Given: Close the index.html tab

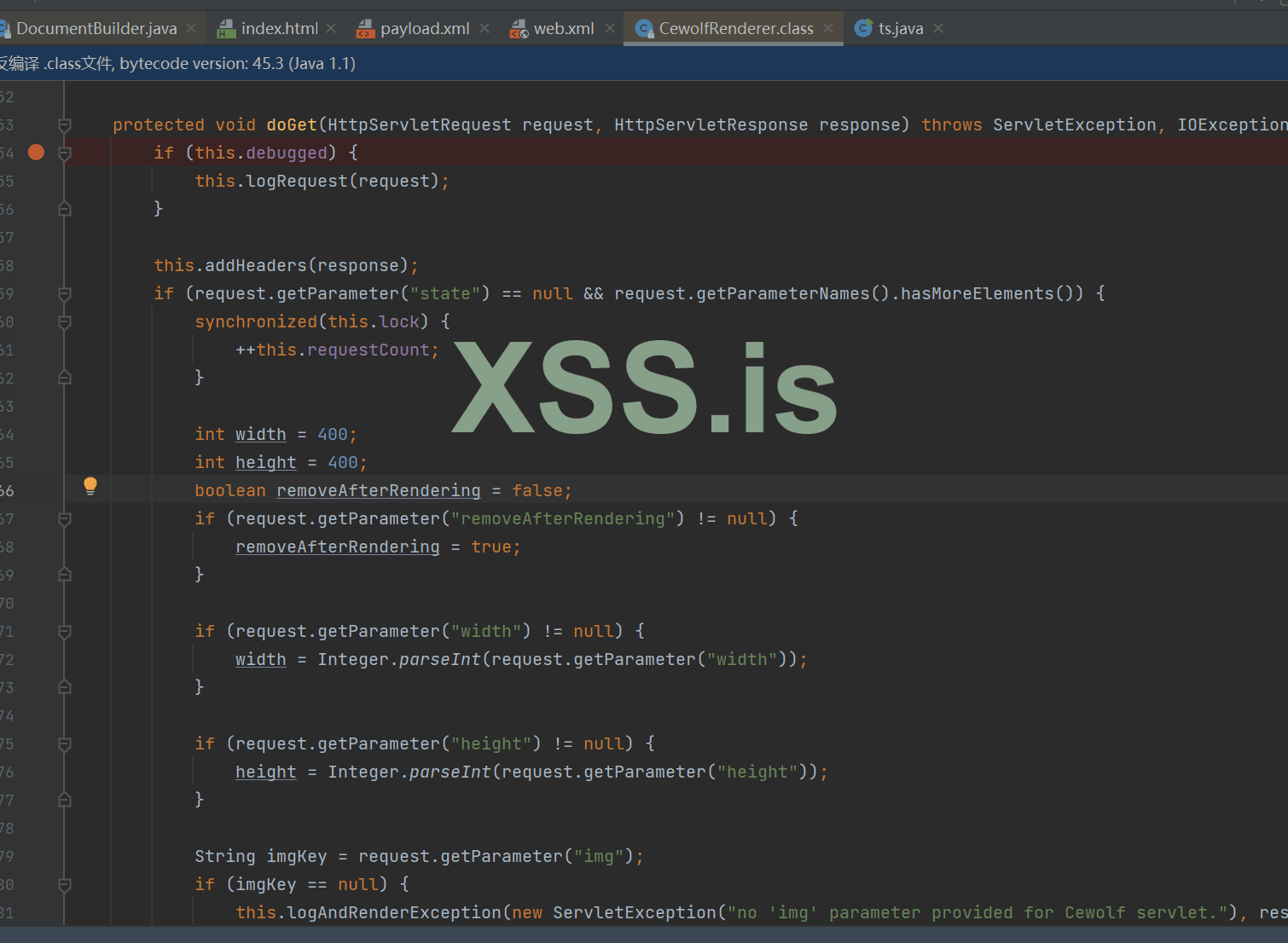Looking at the screenshot, I should (x=331, y=29).
